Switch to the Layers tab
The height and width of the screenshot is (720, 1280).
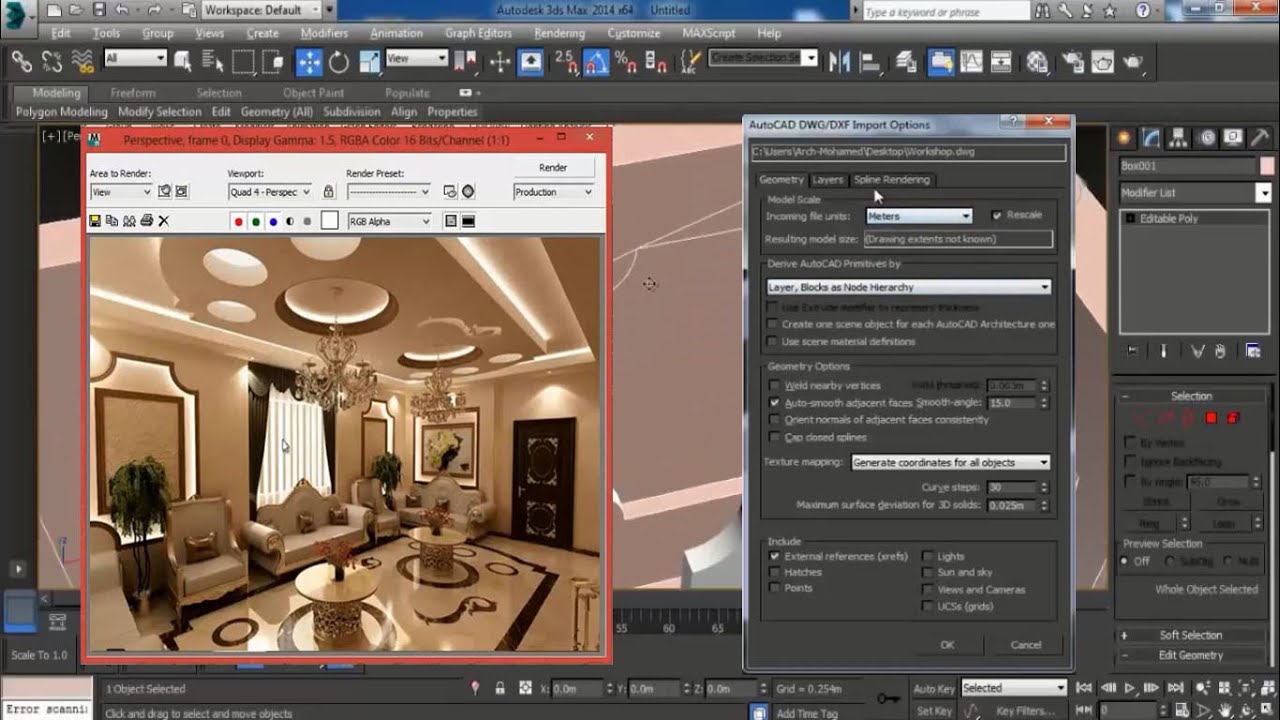[827, 180]
